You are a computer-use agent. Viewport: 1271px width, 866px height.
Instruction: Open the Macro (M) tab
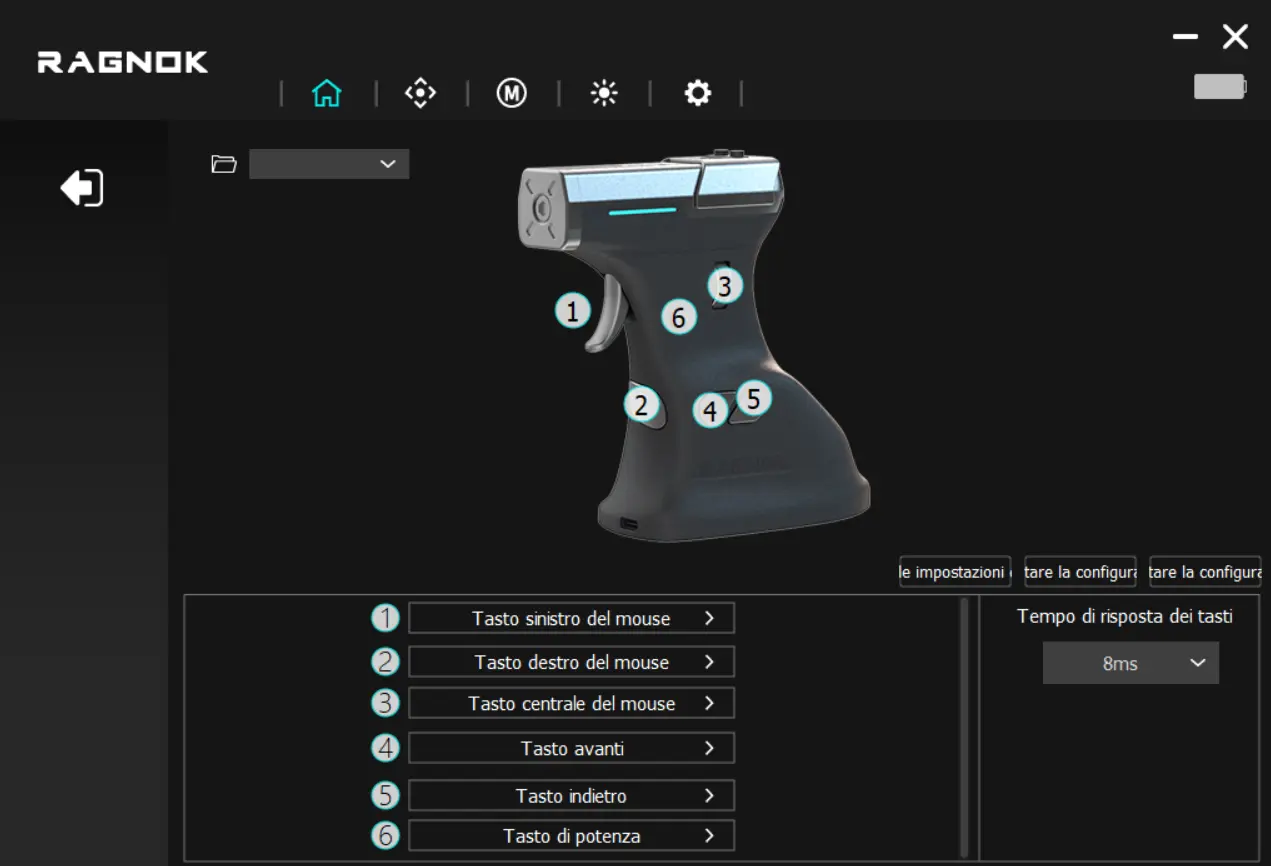click(x=512, y=94)
